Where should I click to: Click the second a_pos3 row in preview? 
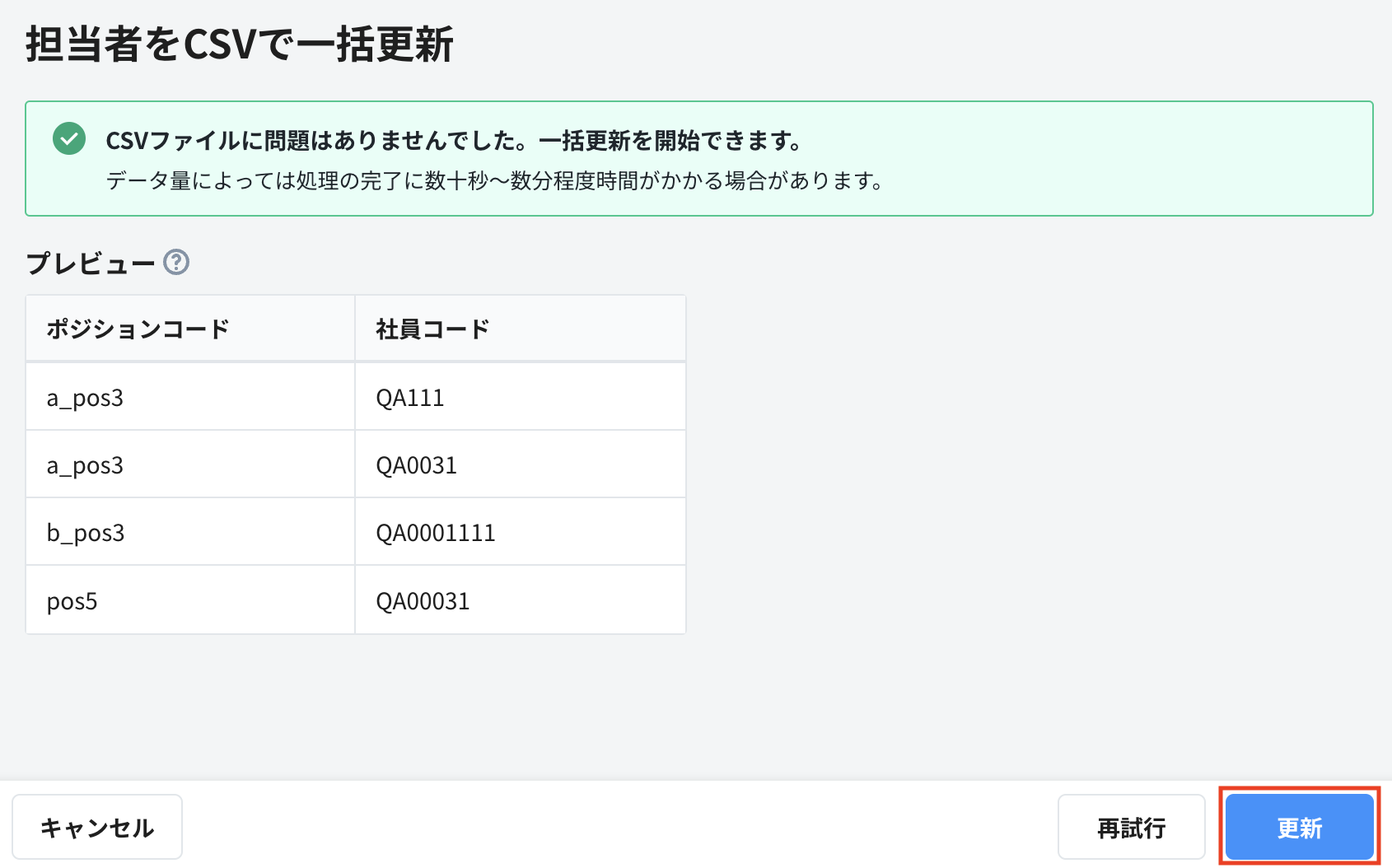point(85,464)
